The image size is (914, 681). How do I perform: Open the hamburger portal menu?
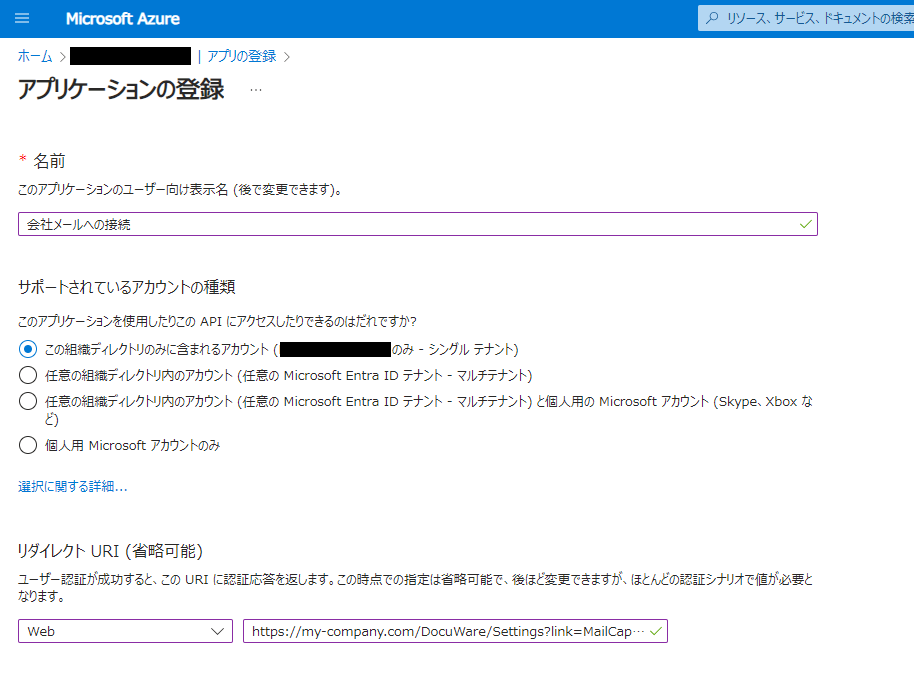[x=22, y=18]
